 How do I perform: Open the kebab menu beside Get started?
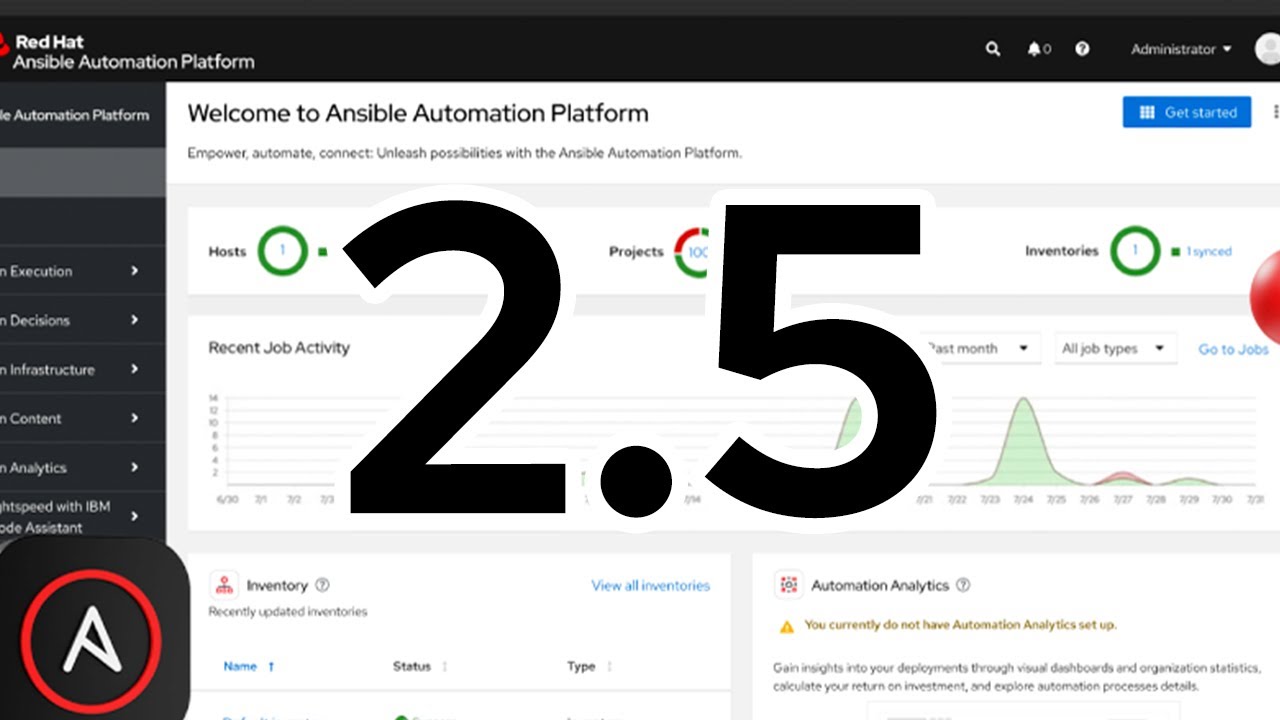coord(1275,112)
